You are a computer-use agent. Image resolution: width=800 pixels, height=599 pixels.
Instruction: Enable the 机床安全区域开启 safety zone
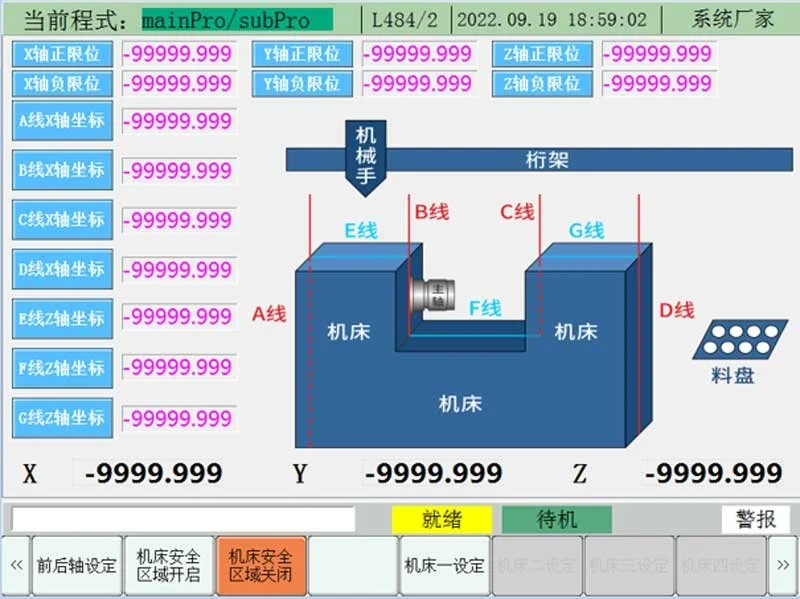(x=170, y=563)
